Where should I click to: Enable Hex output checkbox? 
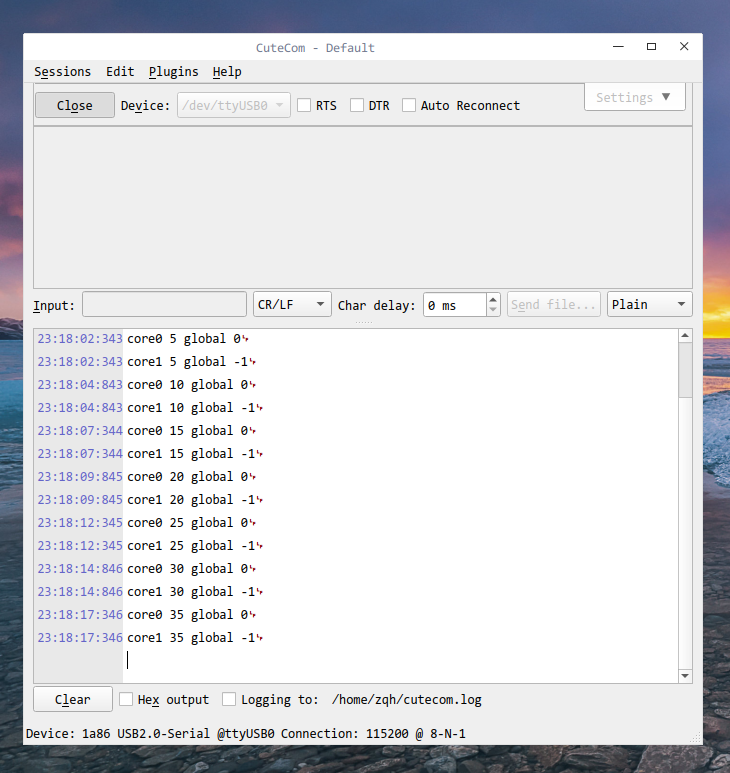127,699
